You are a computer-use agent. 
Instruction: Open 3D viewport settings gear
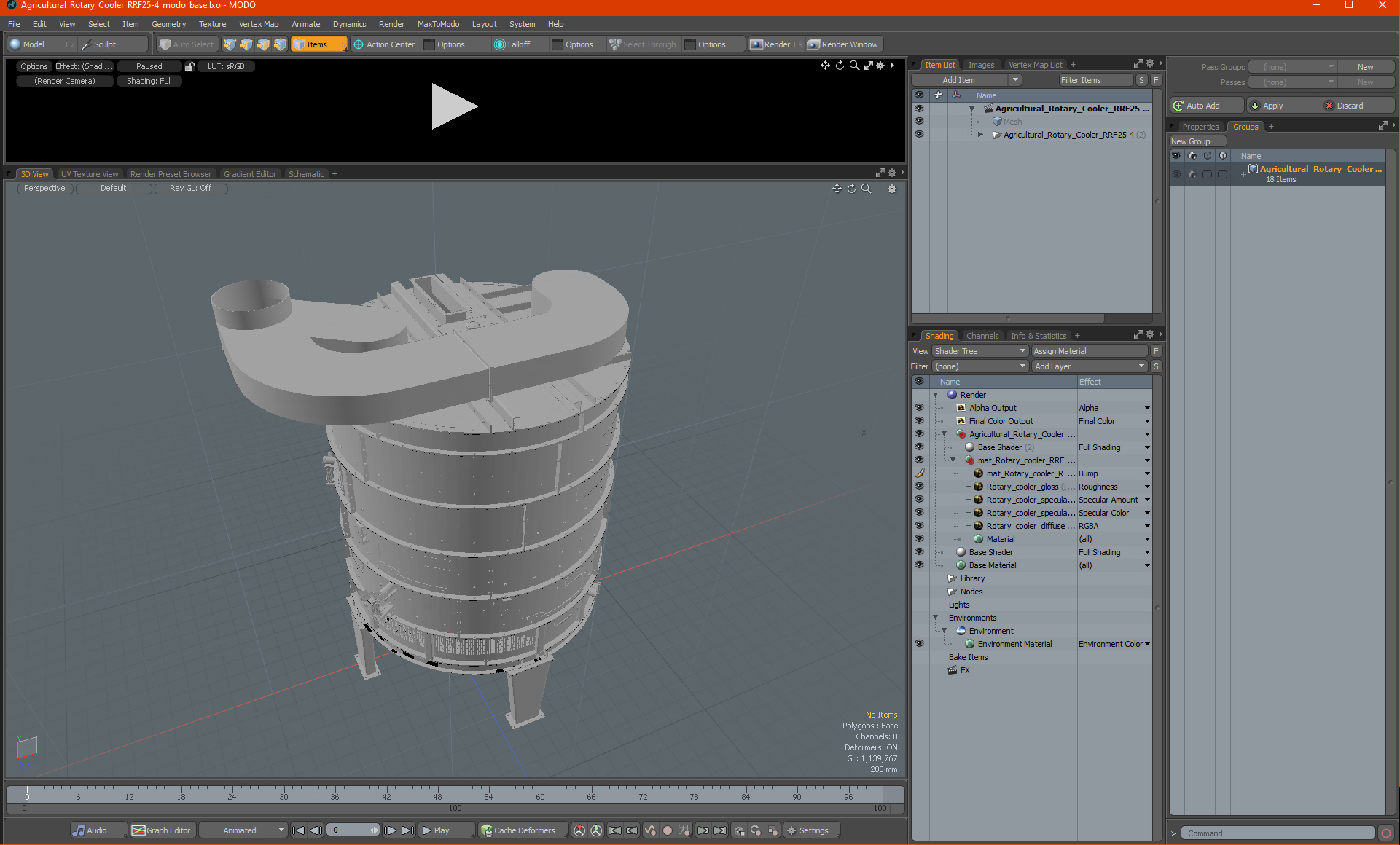(891, 189)
